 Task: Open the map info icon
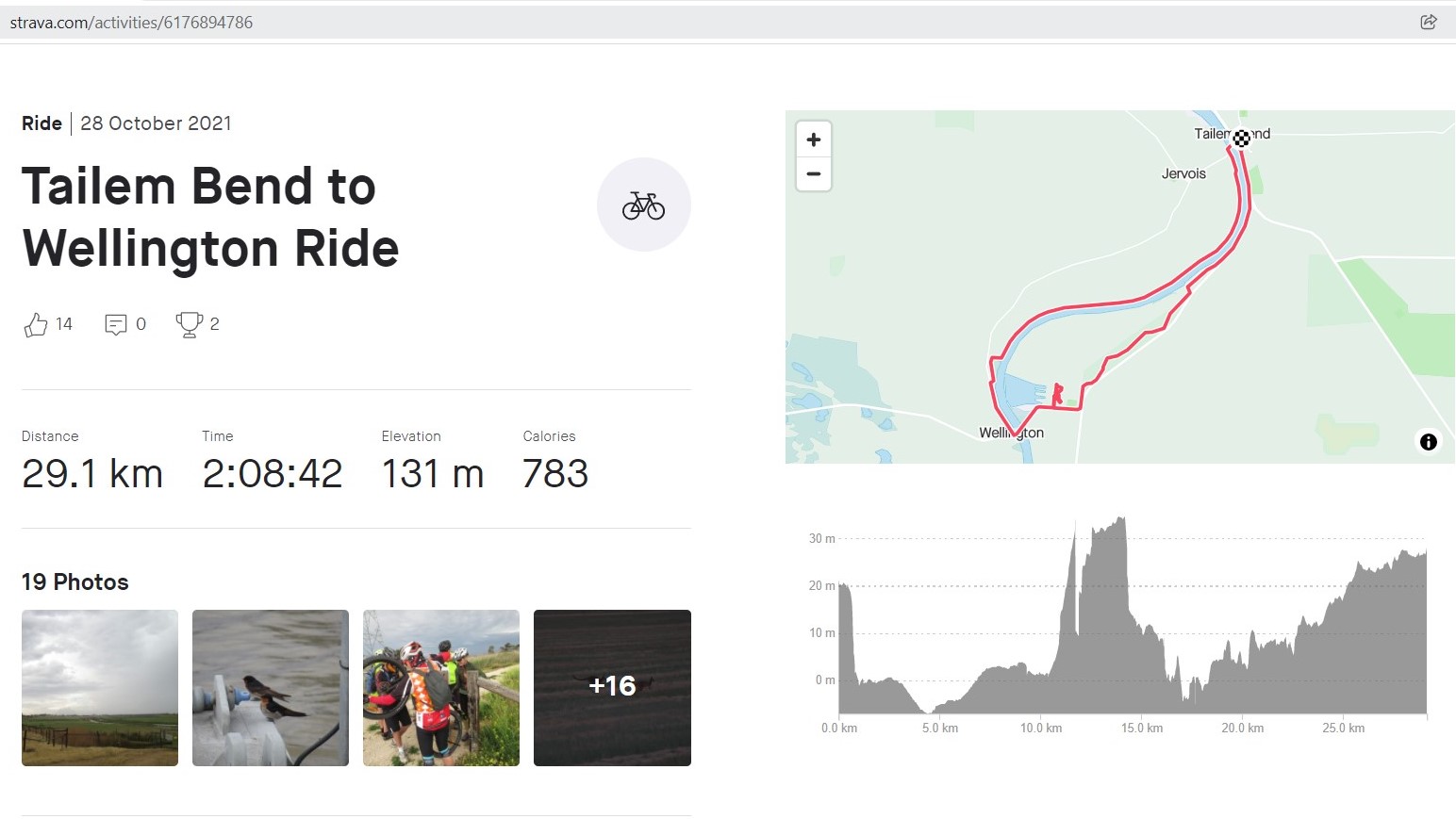[1428, 441]
